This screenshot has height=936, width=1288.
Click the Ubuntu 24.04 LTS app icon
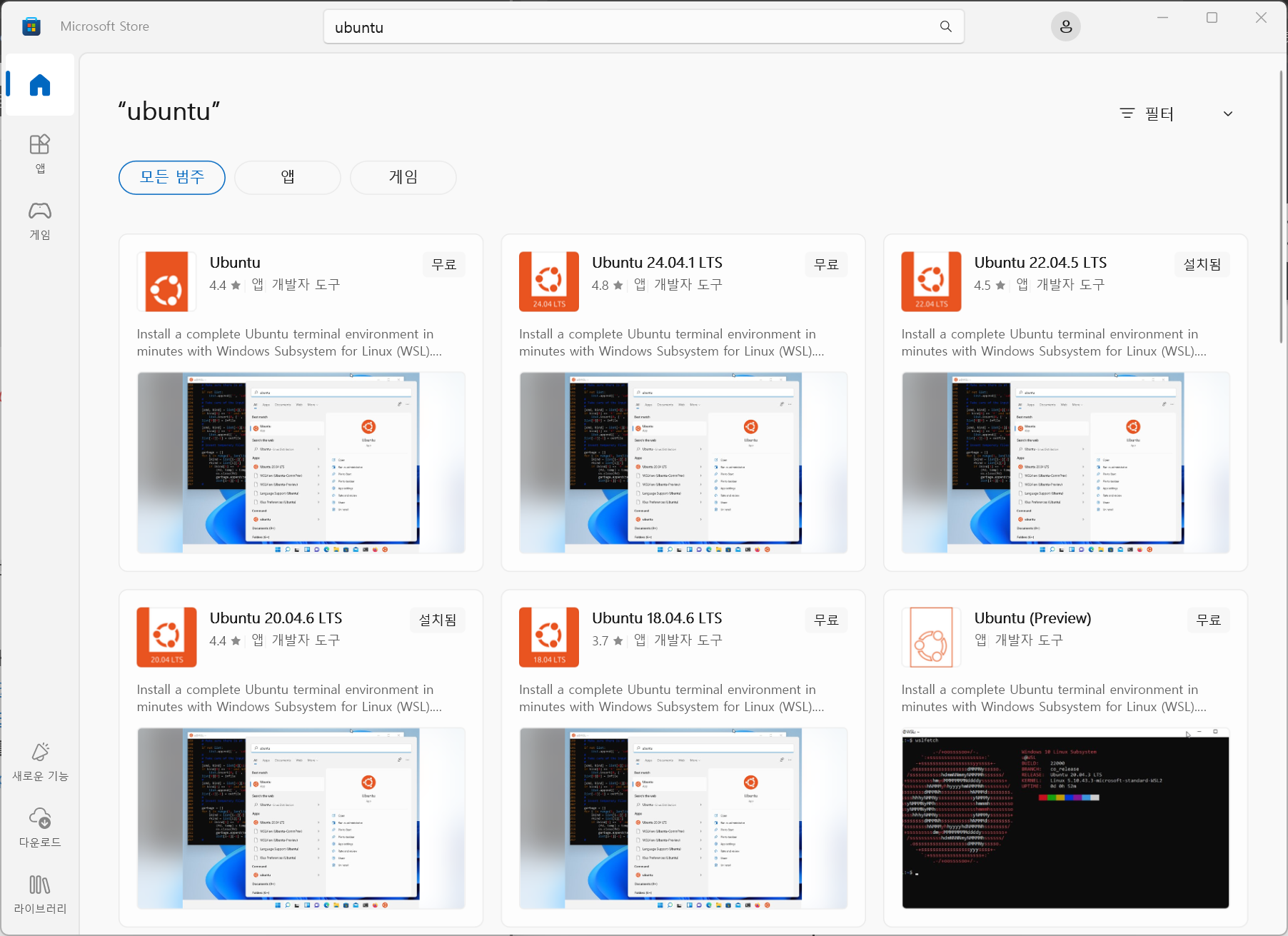549,281
